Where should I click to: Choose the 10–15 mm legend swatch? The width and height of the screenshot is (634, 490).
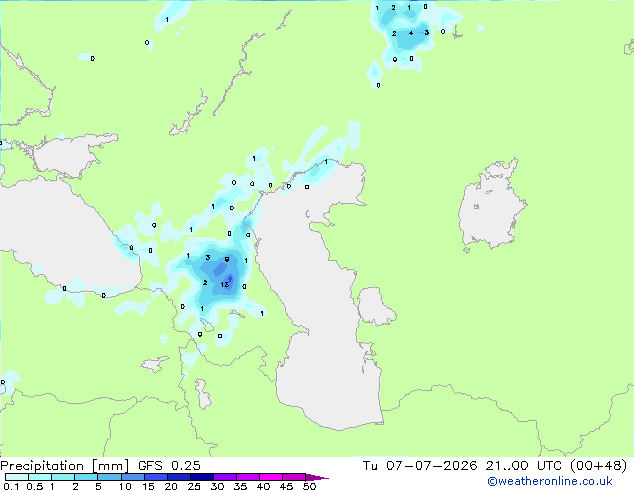click(x=133, y=477)
